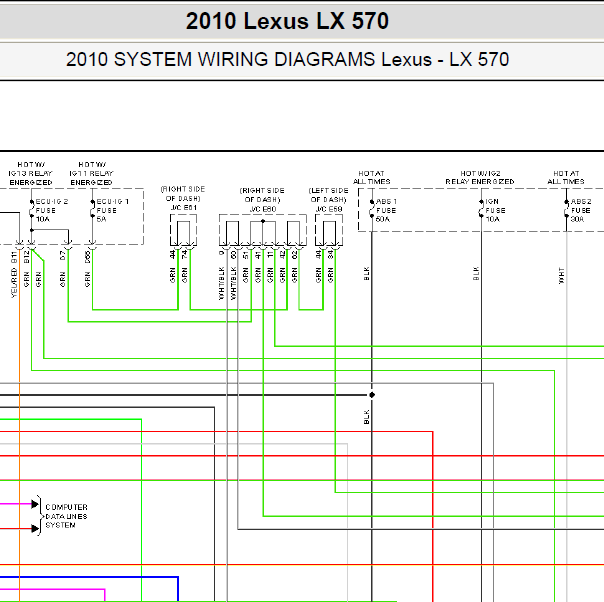Select the "IGN FUSE 10A" label
Viewport: 604px width, 602px height.
tap(495, 210)
